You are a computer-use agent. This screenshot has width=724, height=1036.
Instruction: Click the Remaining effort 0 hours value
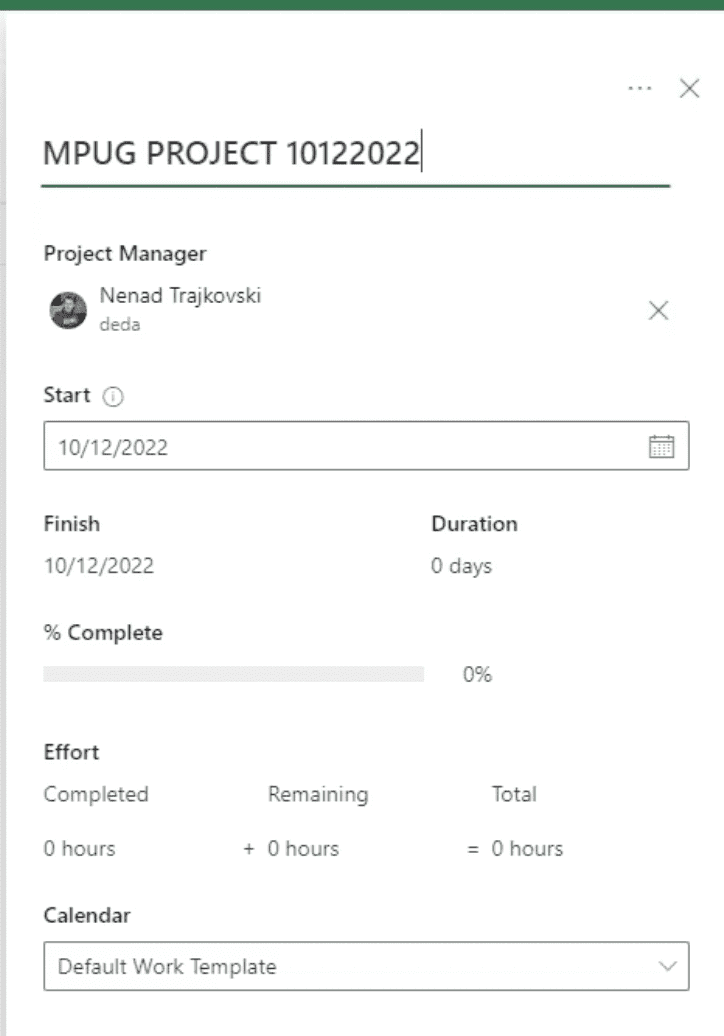pos(303,848)
